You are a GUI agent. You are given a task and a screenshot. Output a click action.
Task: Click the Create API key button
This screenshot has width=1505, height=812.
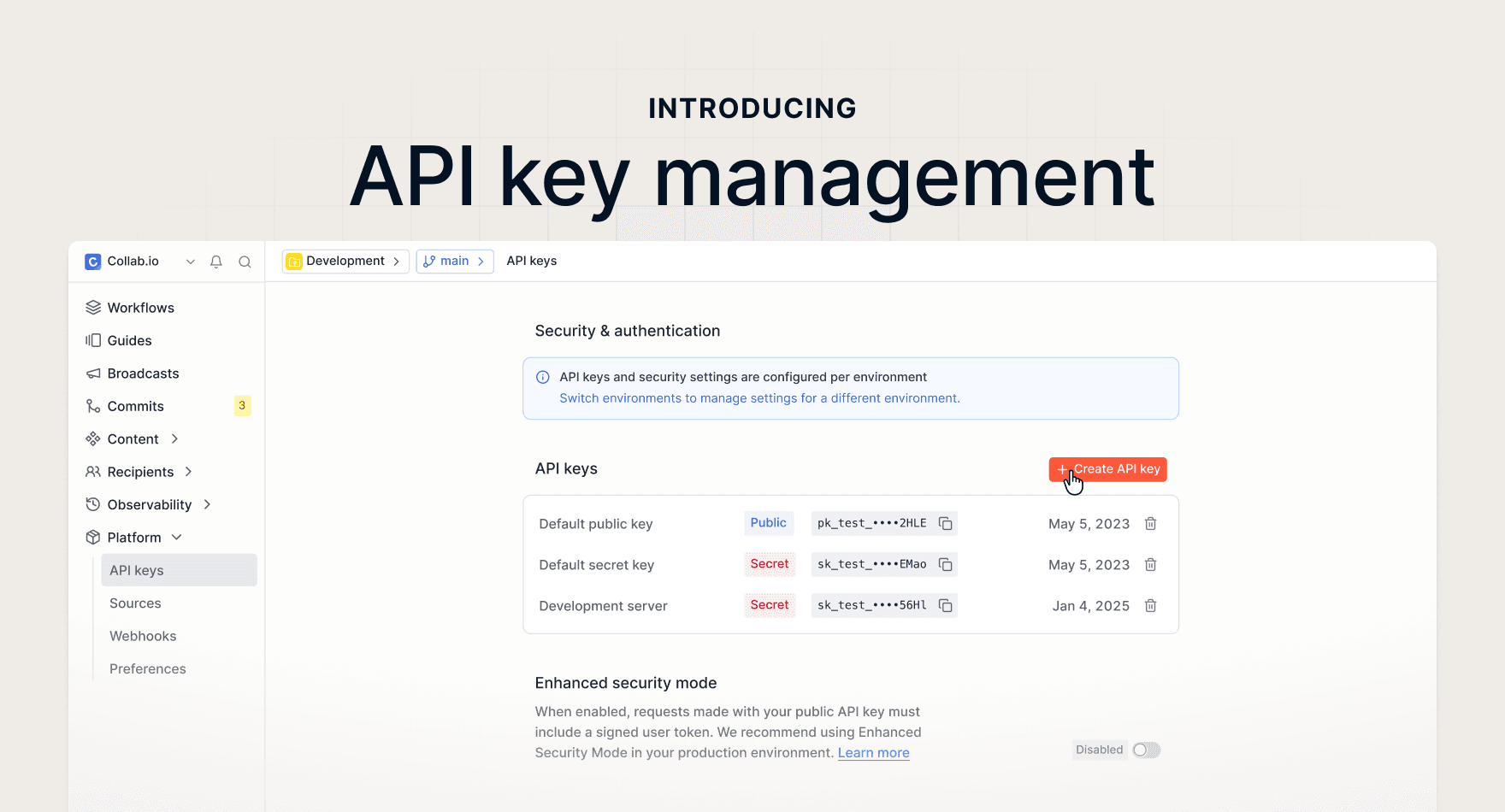click(1107, 469)
